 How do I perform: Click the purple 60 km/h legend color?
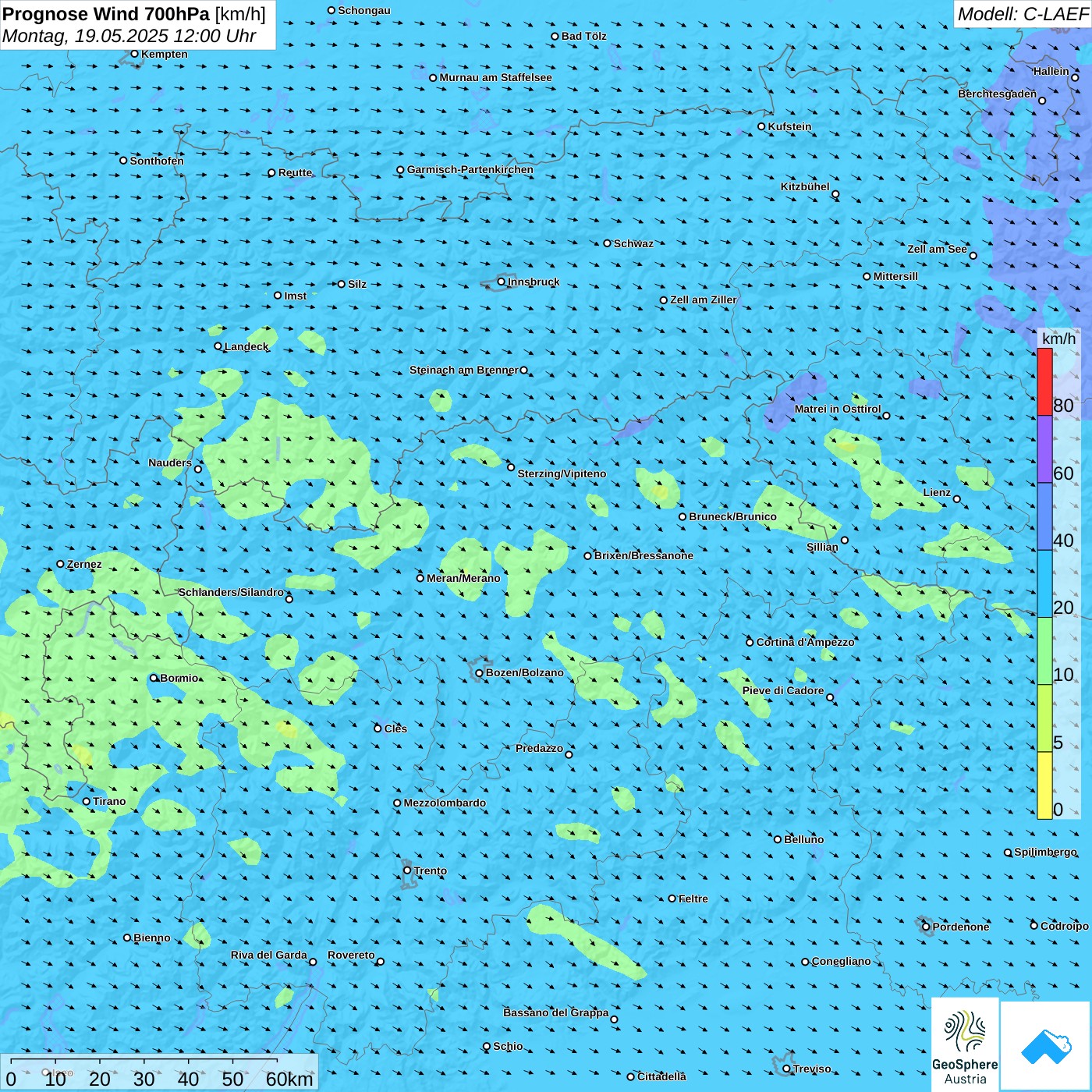click(1044, 449)
